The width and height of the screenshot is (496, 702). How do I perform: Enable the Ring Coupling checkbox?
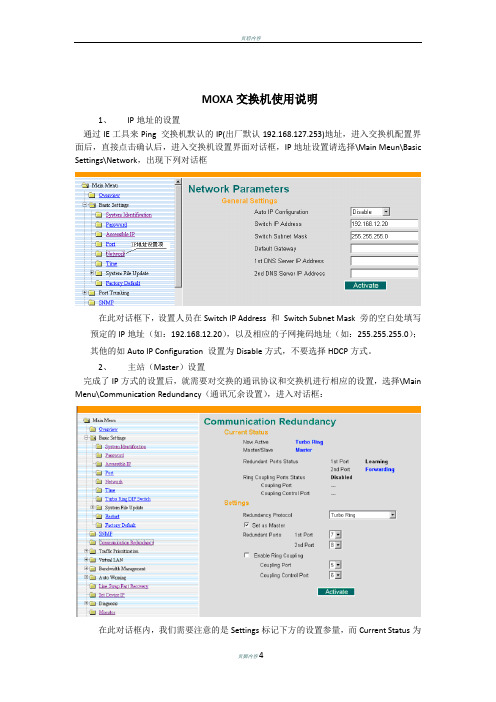tap(246, 555)
